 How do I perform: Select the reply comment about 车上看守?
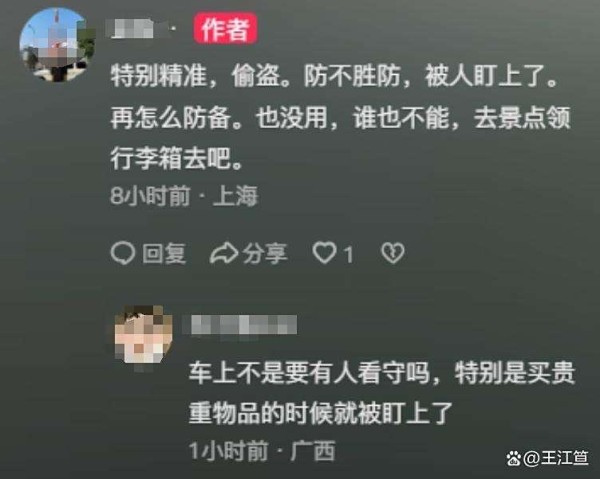point(382,393)
